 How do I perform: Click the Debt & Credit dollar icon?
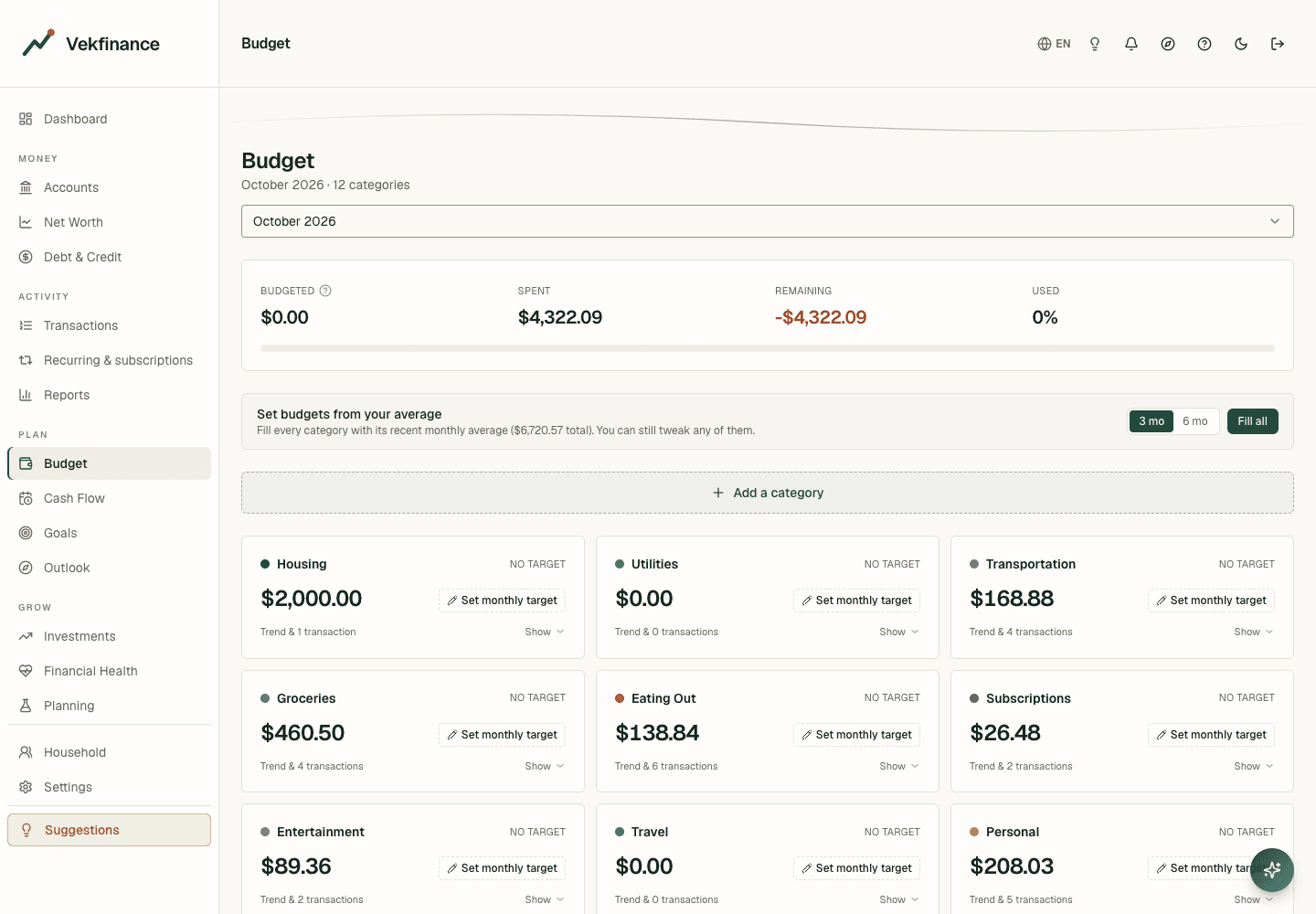coord(26,257)
